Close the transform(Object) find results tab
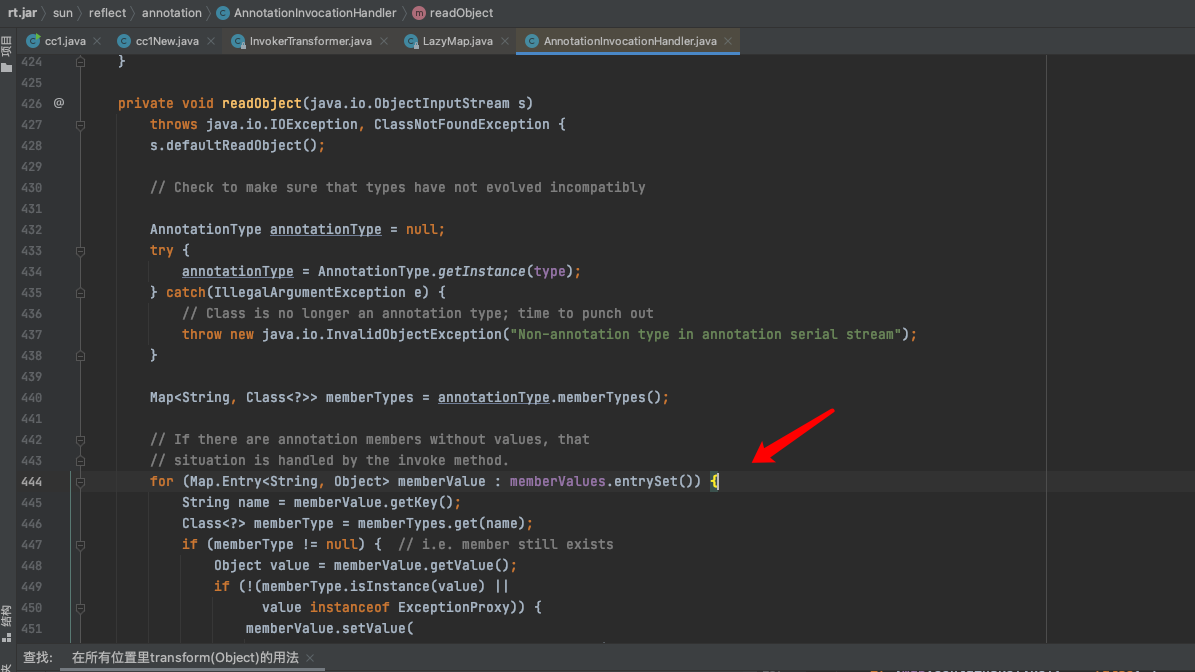Image resolution: width=1195 pixels, height=672 pixels. tap(310, 658)
